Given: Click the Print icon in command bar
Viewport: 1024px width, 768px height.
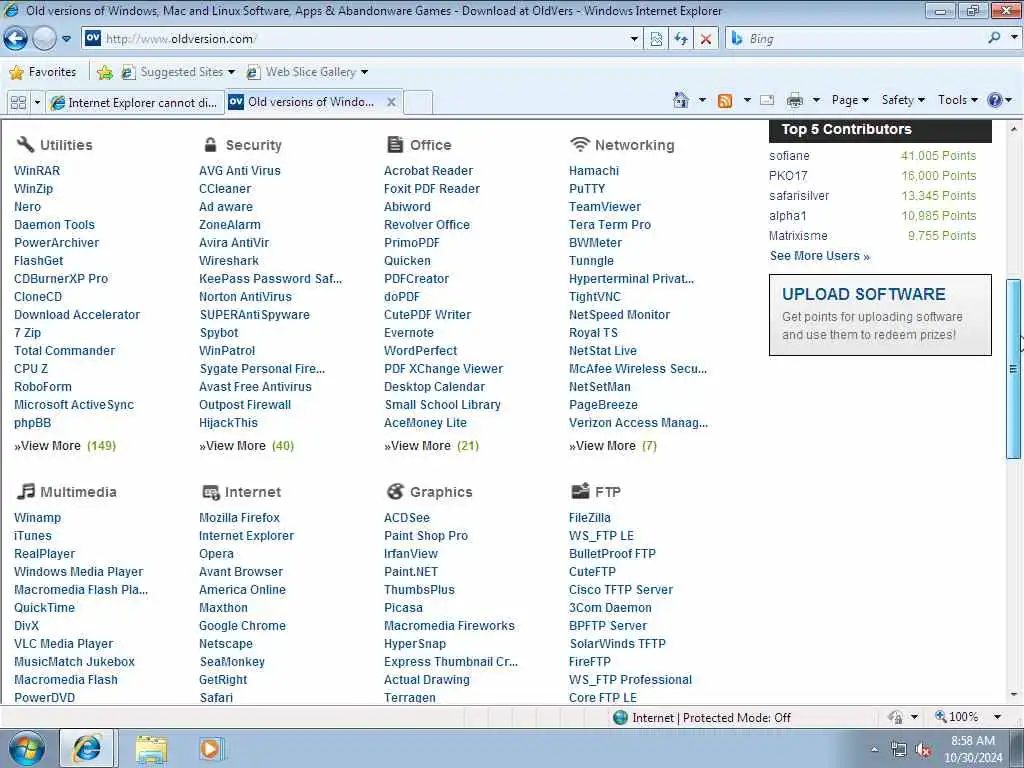Looking at the screenshot, I should pyautogui.click(x=795, y=100).
